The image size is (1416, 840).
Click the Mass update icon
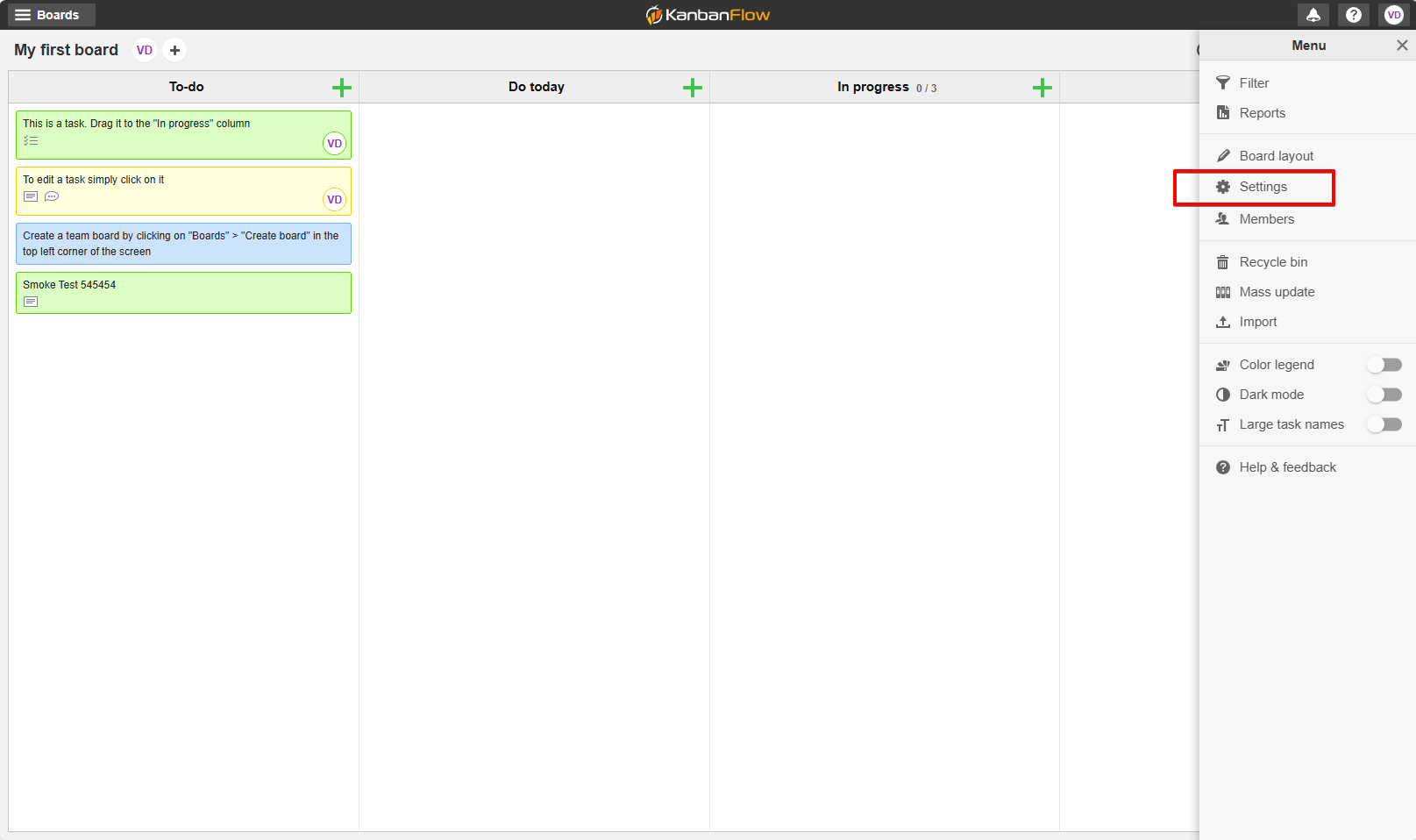click(x=1222, y=291)
